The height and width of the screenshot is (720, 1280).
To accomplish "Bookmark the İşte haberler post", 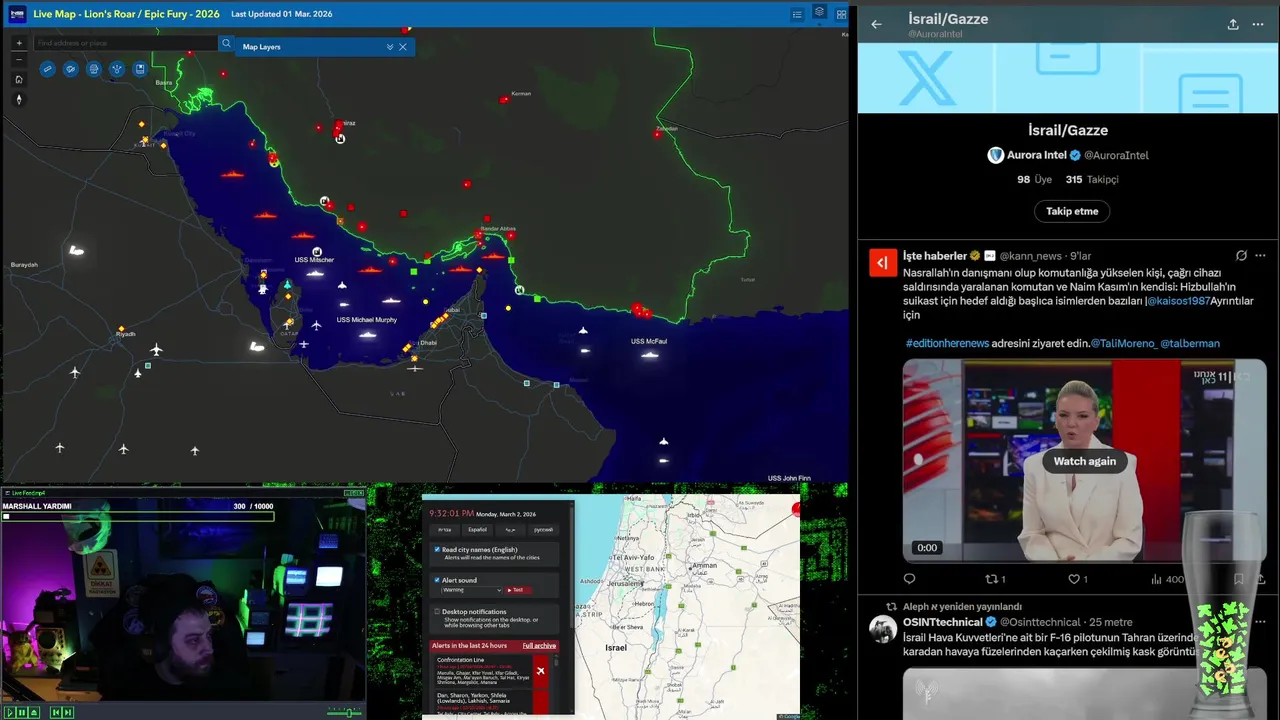I will point(1238,578).
